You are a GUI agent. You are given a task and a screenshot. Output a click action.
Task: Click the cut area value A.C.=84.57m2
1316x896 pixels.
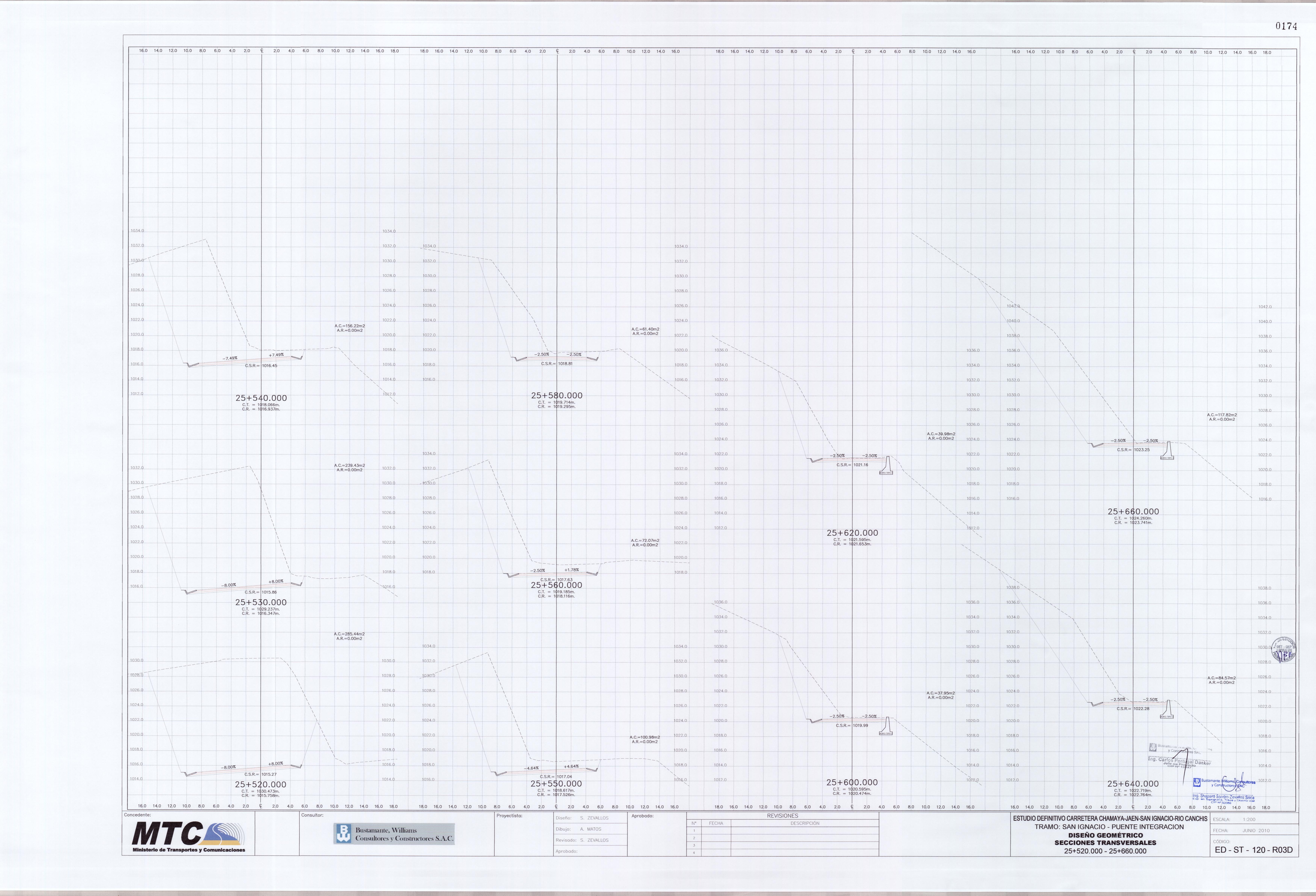1221,678
